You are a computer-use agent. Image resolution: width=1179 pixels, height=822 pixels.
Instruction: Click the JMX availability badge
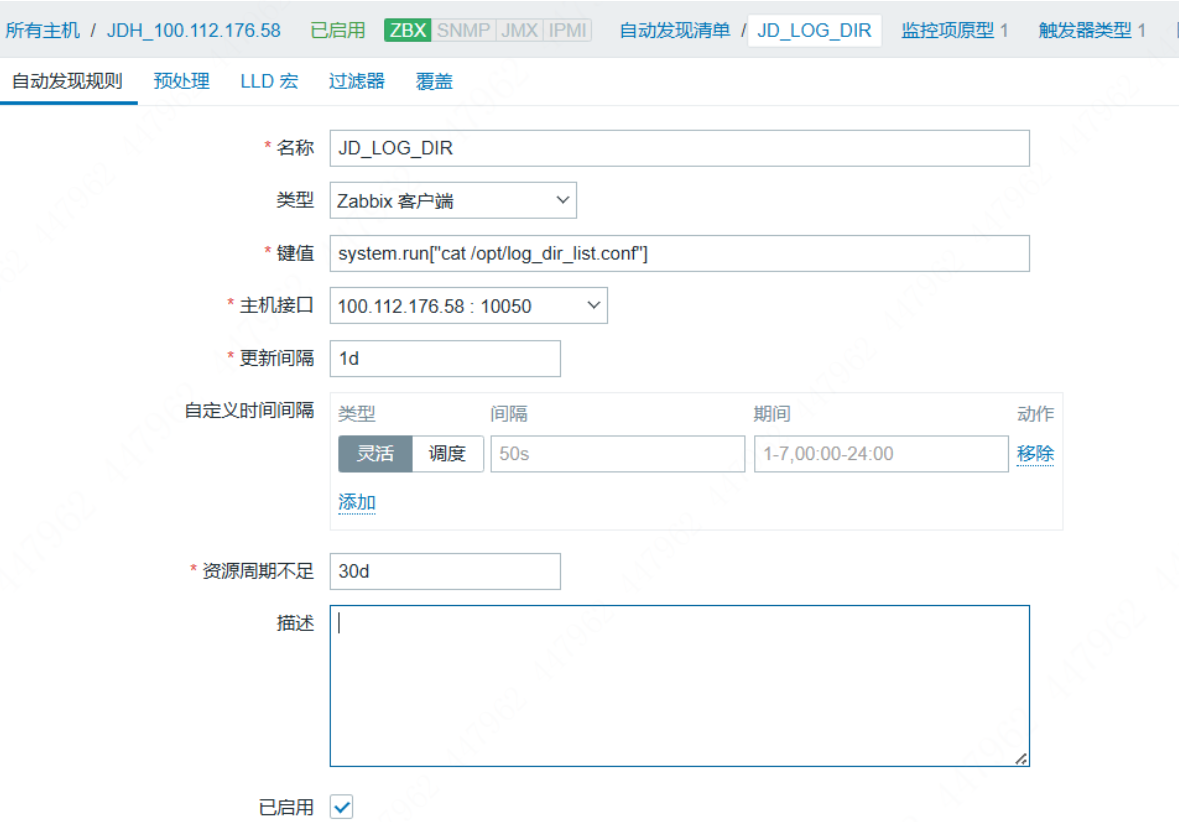coord(519,30)
